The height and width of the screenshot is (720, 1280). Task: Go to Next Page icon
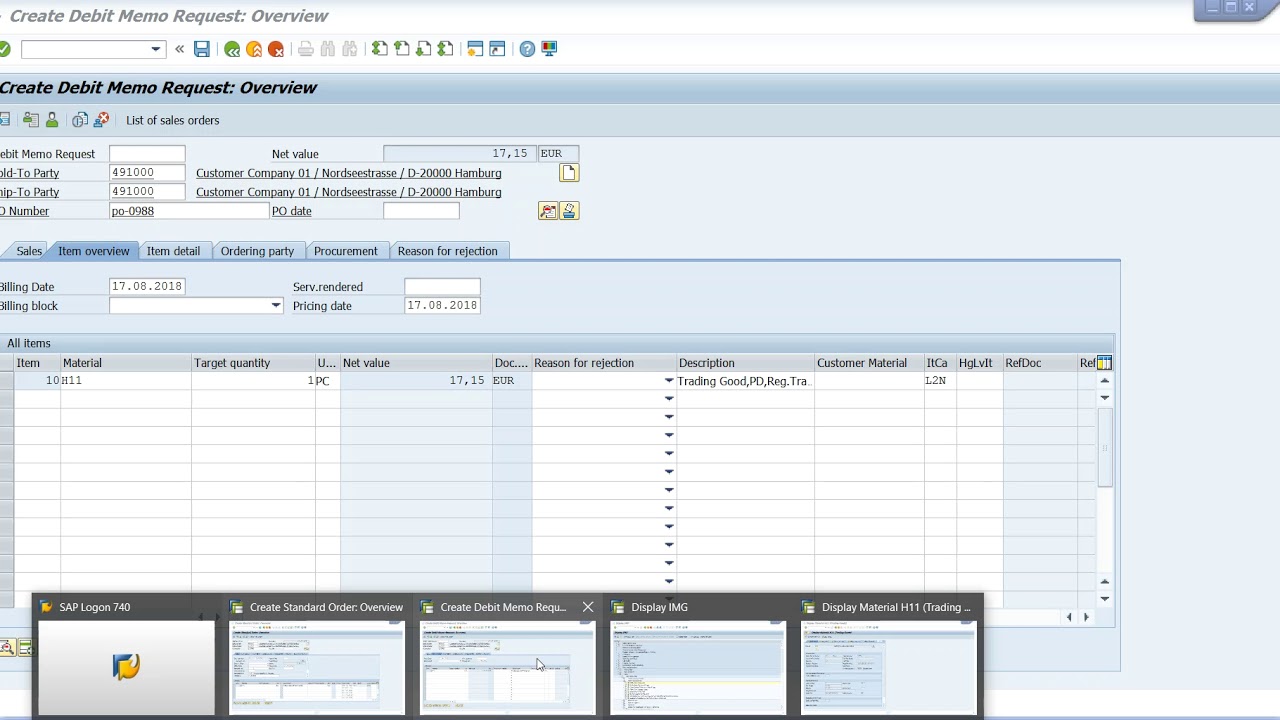point(424,49)
